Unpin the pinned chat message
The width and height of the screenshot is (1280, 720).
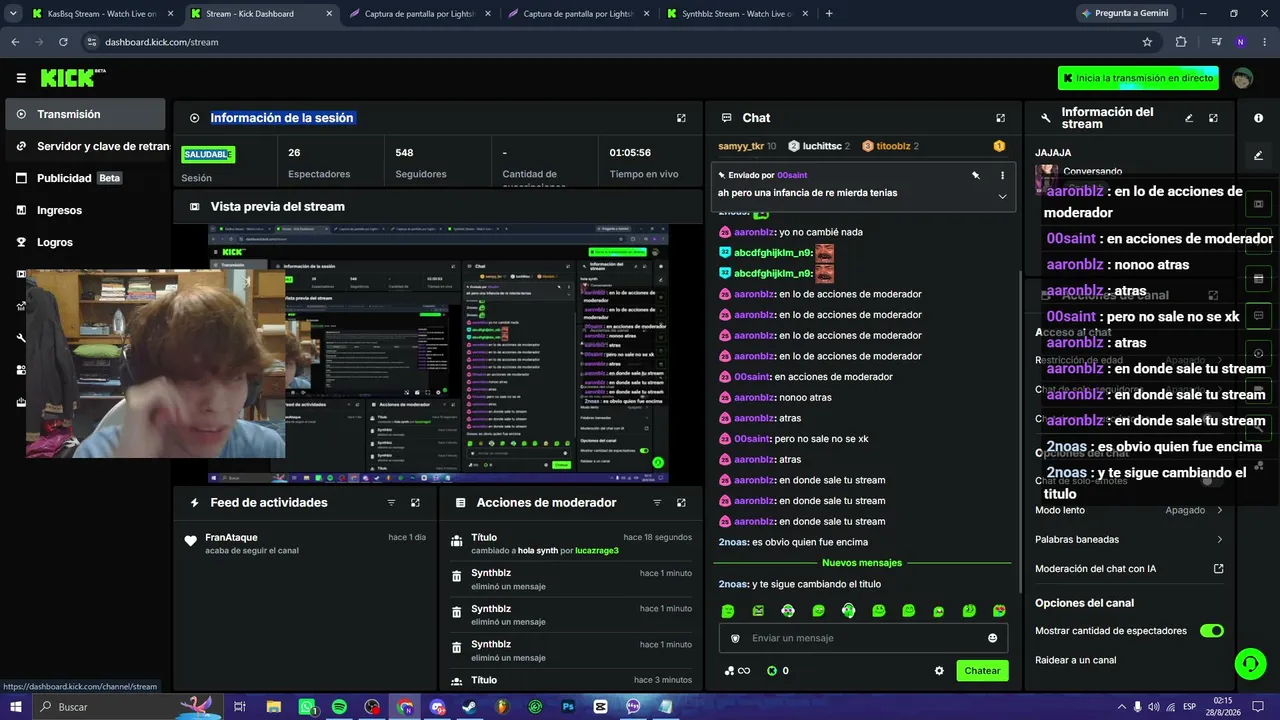(975, 175)
